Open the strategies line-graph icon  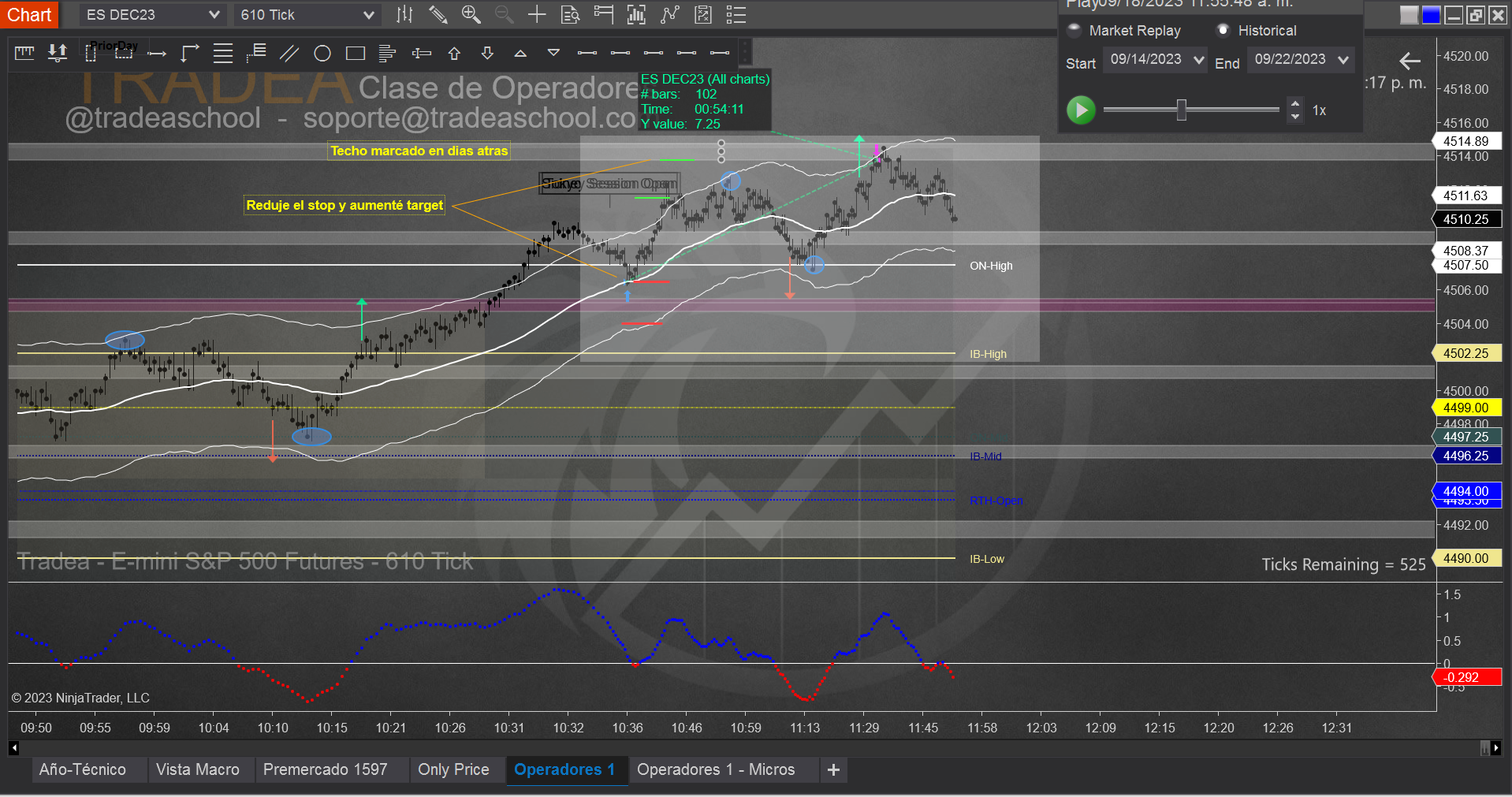(669, 14)
